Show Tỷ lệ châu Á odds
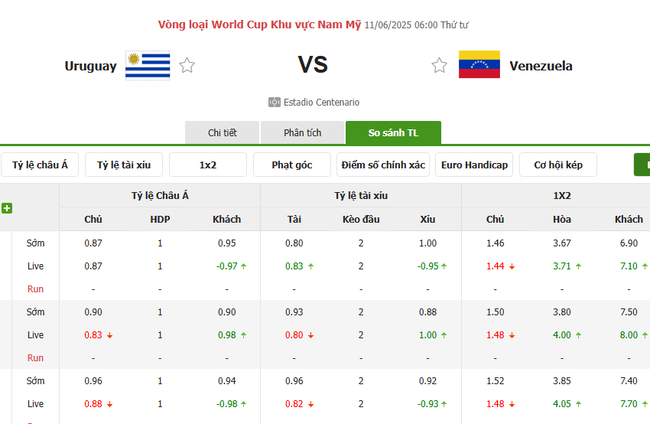 pyautogui.click(x=40, y=165)
